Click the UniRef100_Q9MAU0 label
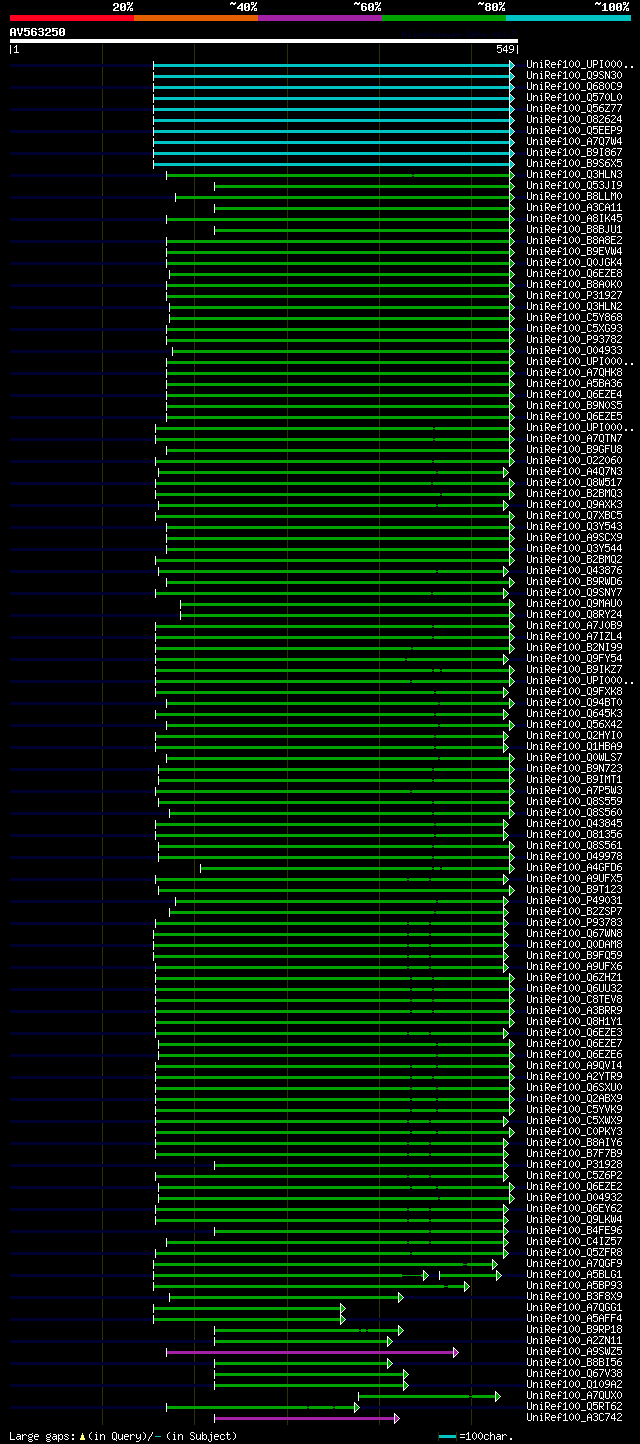The image size is (640, 1444). 574,603
